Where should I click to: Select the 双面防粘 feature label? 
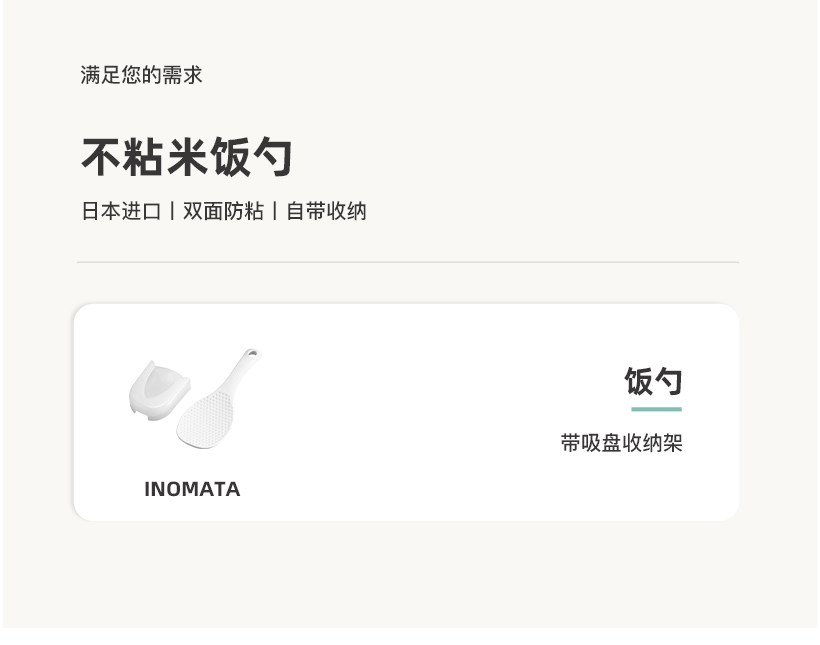pos(223,211)
